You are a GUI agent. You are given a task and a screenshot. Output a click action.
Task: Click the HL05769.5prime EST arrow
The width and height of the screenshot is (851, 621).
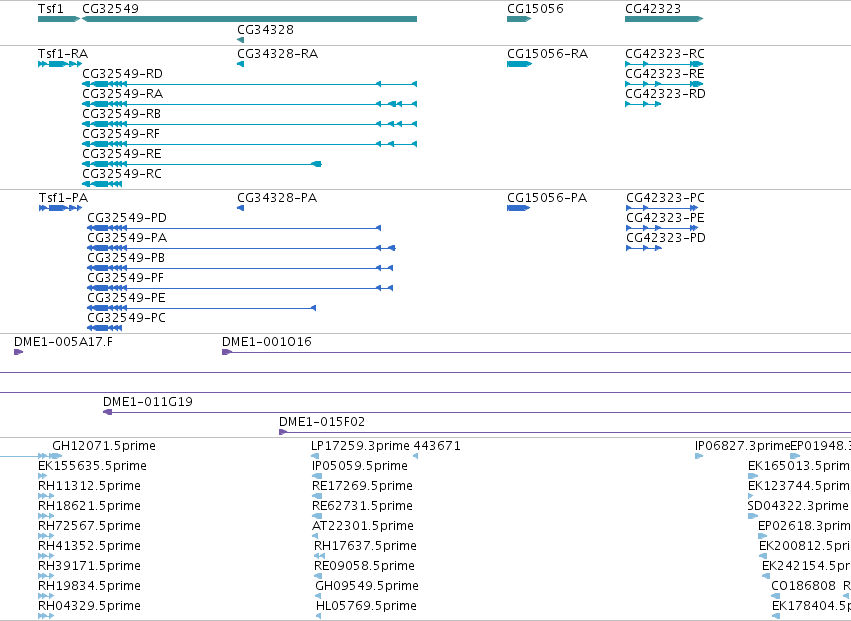319,616
